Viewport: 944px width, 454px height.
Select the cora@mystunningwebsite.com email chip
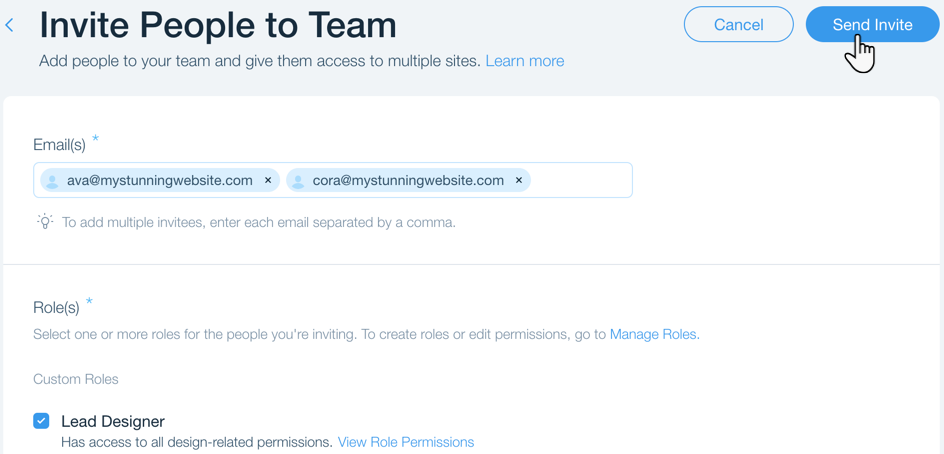(x=408, y=180)
